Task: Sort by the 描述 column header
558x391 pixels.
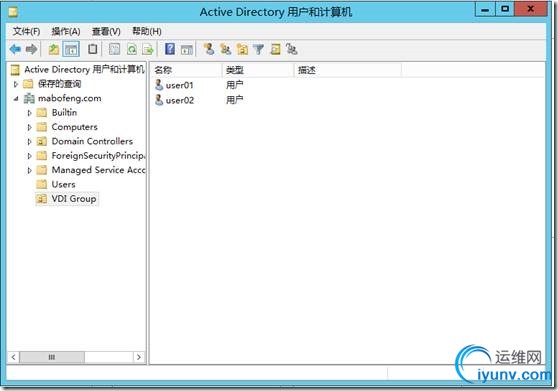Action: (x=348, y=70)
